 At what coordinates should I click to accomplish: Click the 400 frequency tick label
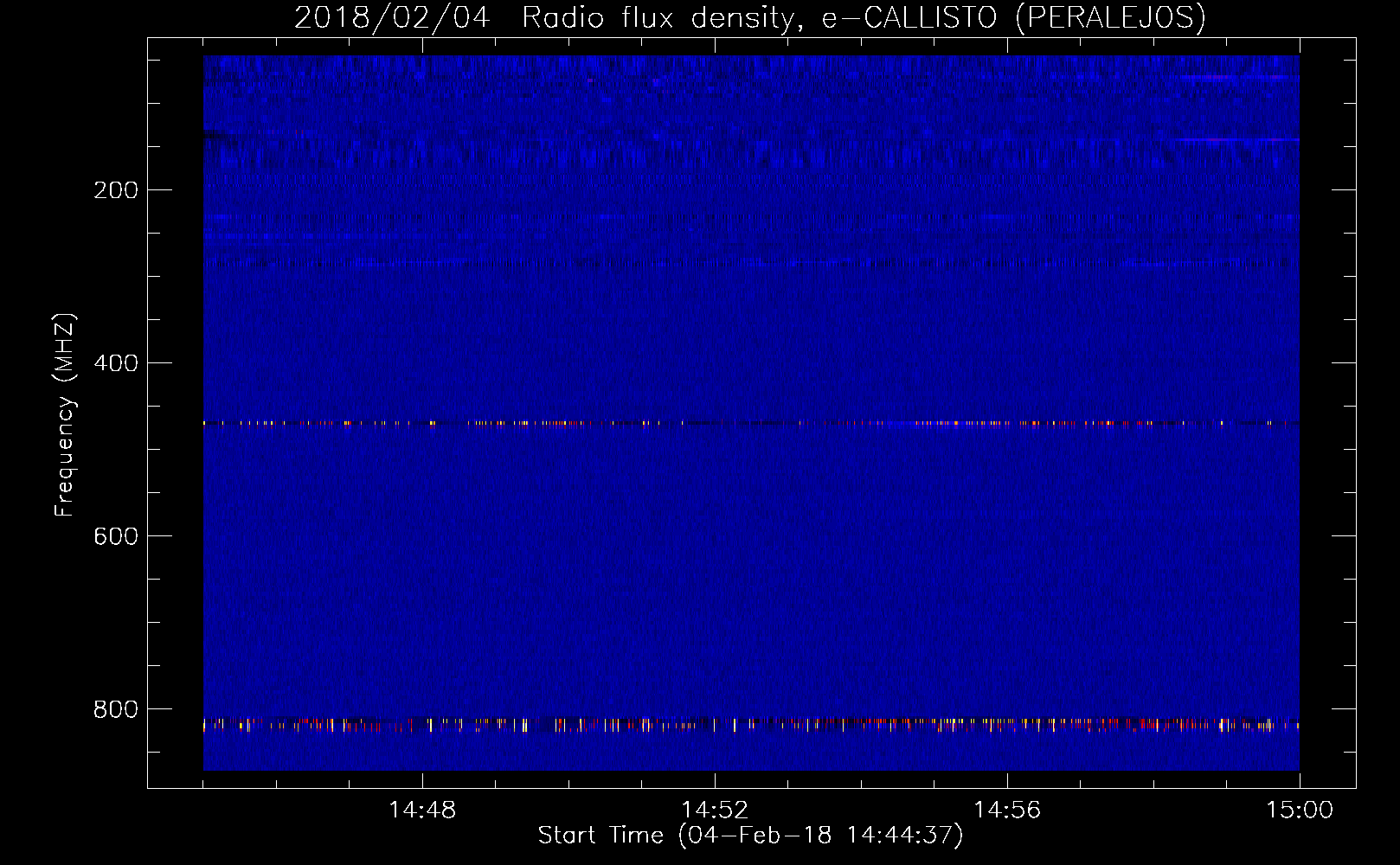click(116, 362)
